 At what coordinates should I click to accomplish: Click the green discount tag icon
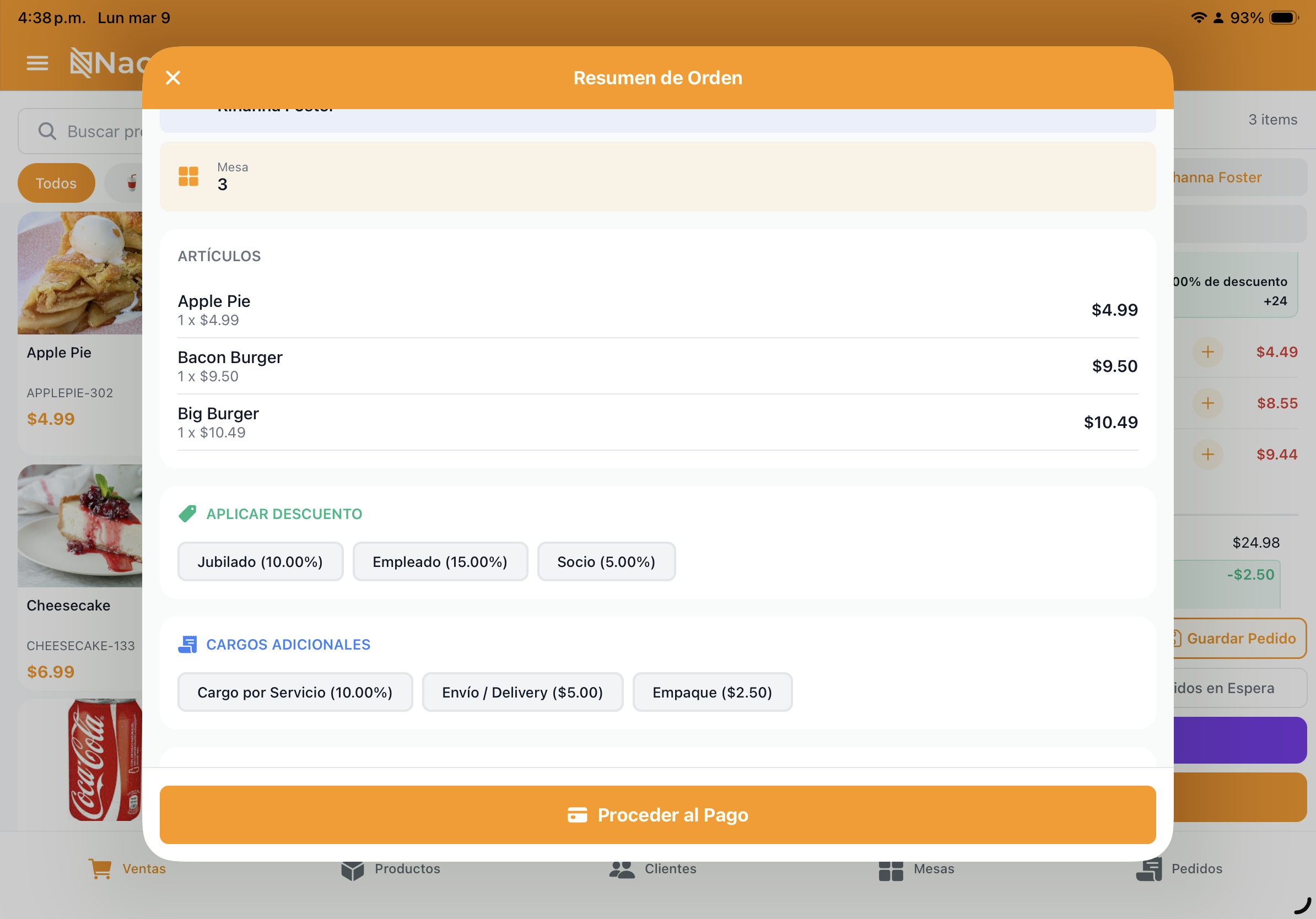pyautogui.click(x=187, y=514)
